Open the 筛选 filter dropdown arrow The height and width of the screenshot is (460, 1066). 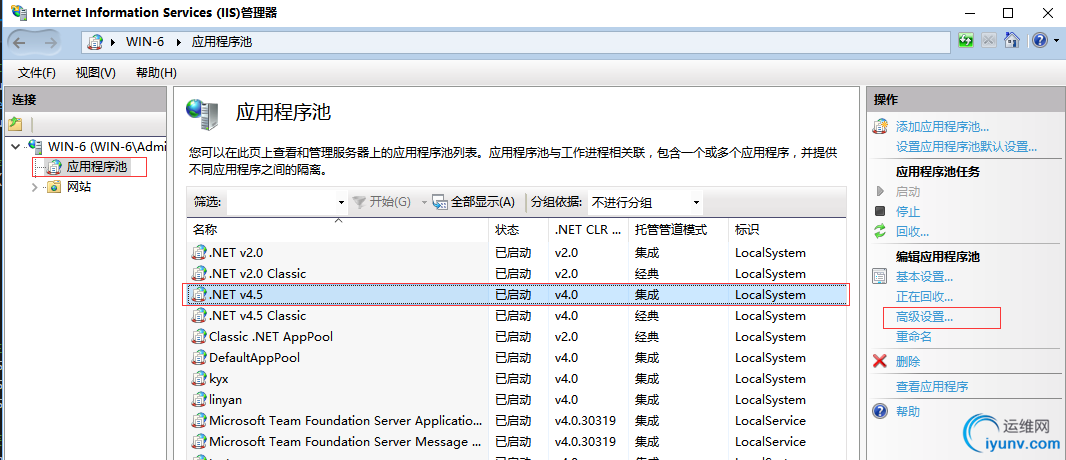point(341,202)
